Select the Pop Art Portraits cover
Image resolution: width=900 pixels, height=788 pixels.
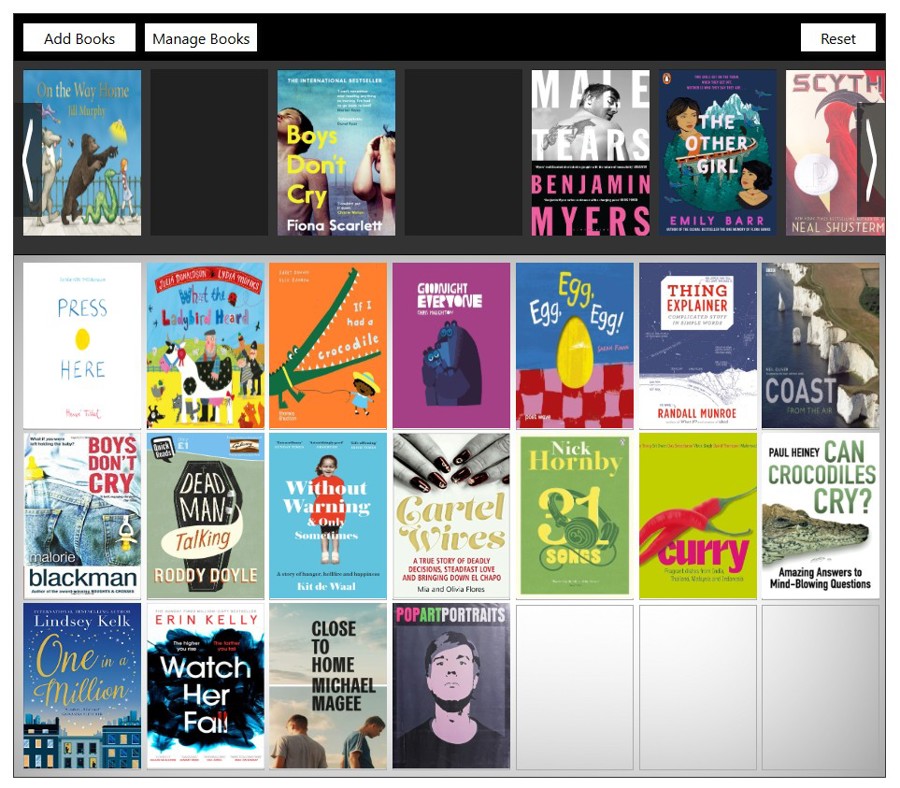pyautogui.click(x=451, y=686)
